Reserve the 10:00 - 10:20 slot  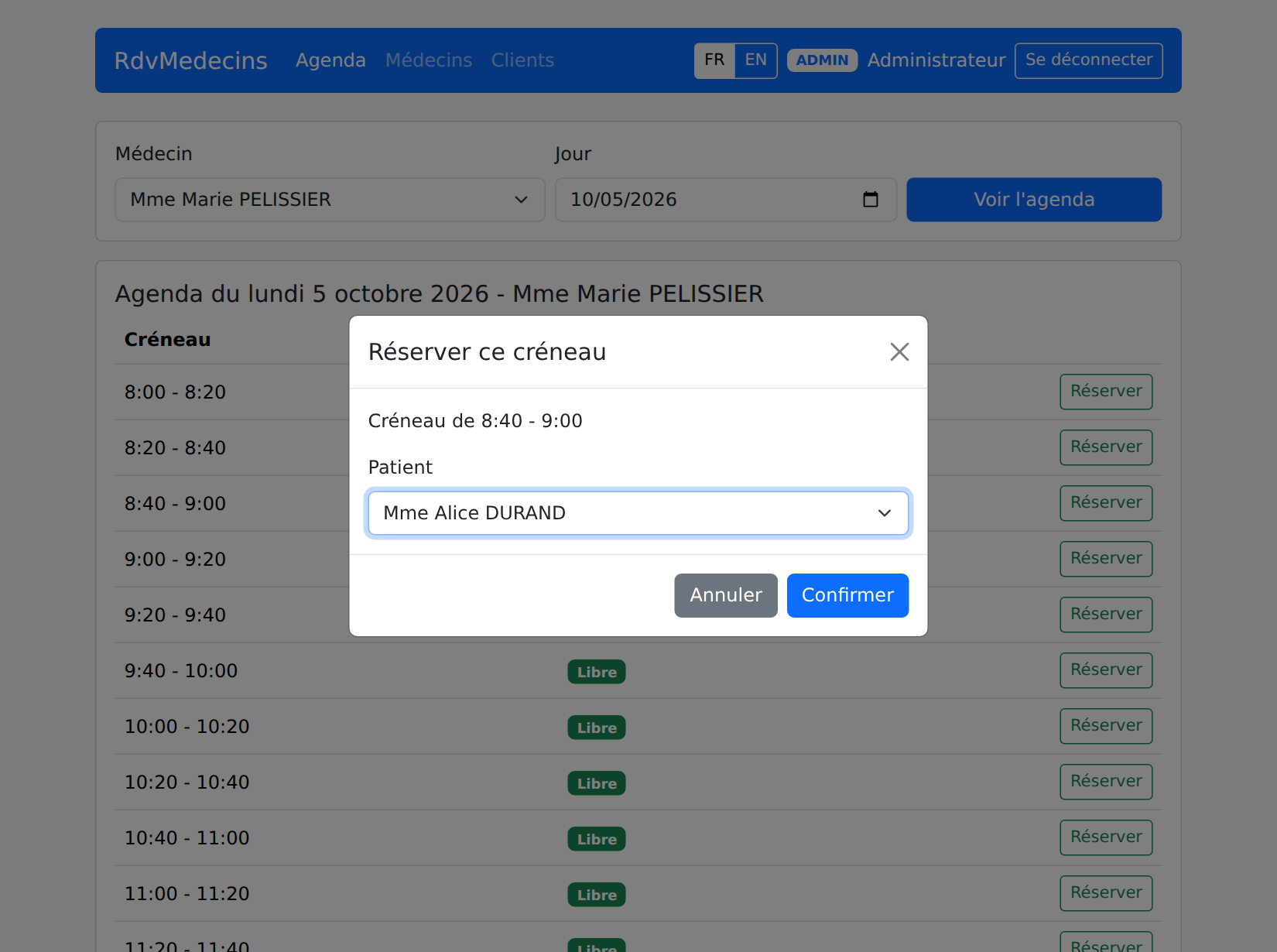click(x=1106, y=726)
